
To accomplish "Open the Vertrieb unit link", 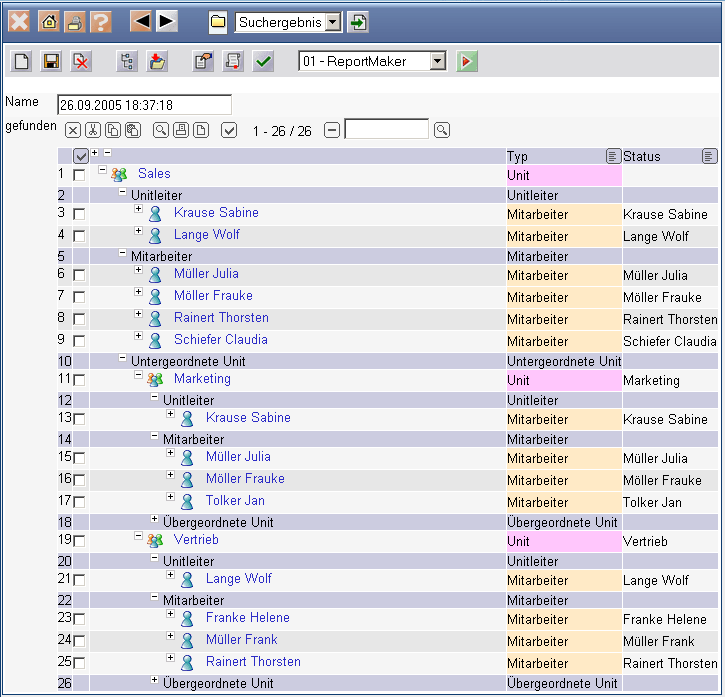I will click(196, 540).
